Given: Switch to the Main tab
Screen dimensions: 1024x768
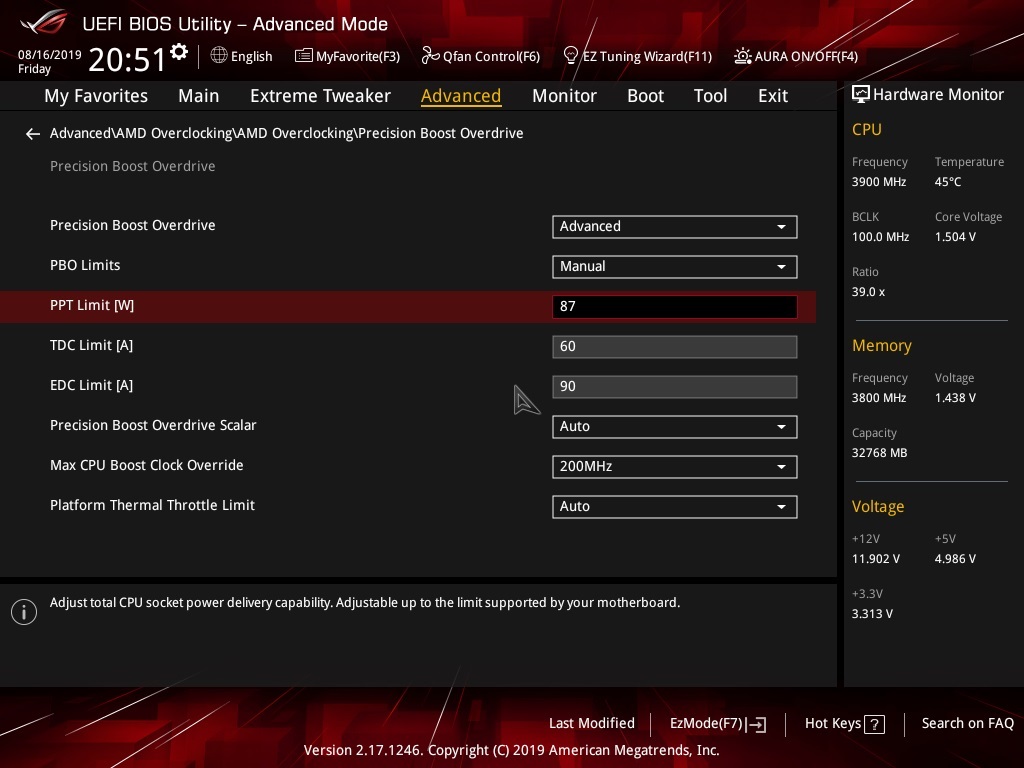Looking at the screenshot, I should pyautogui.click(x=199, y=96).
